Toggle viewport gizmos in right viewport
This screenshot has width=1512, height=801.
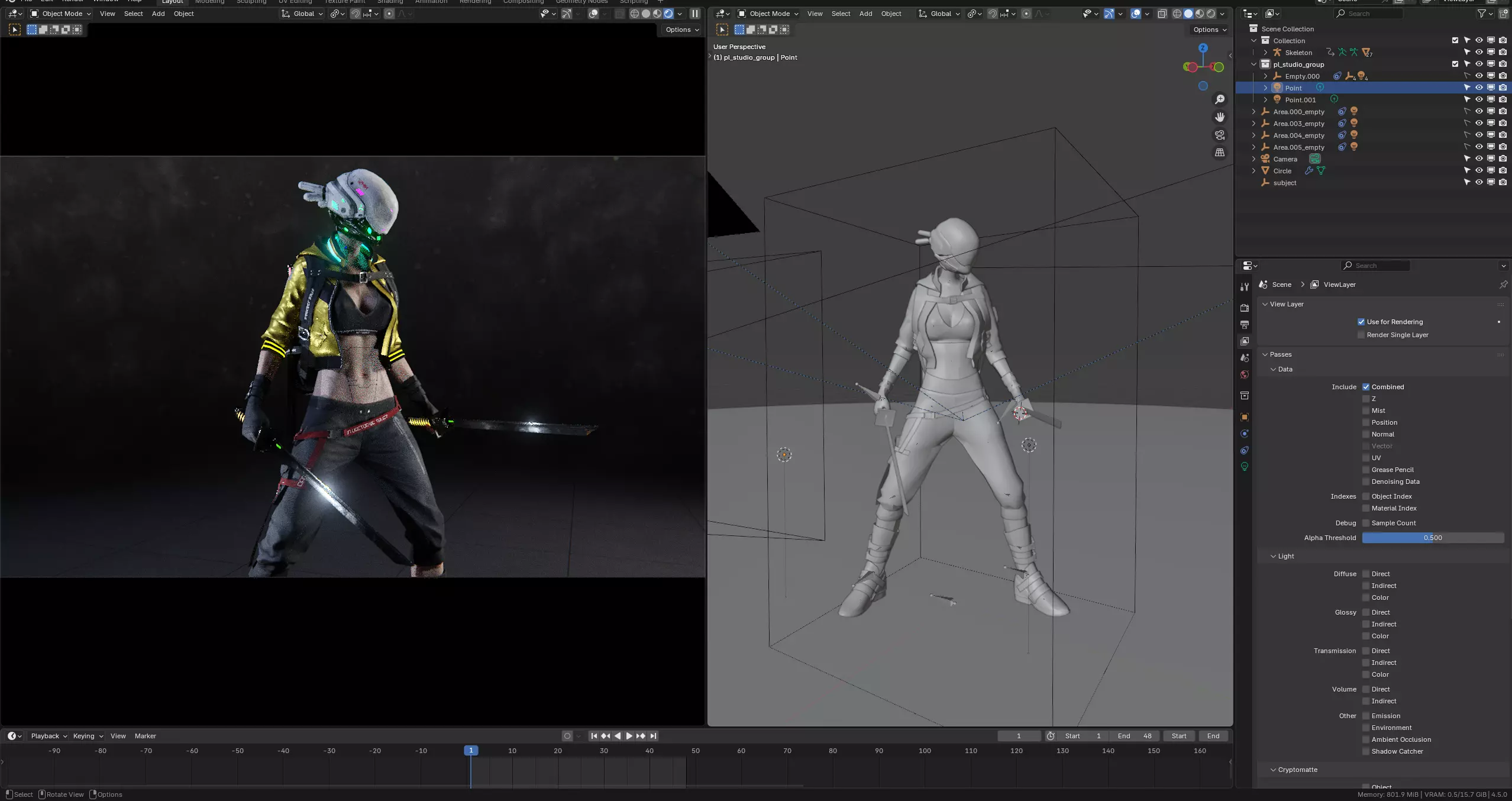tap(1109, 14)
